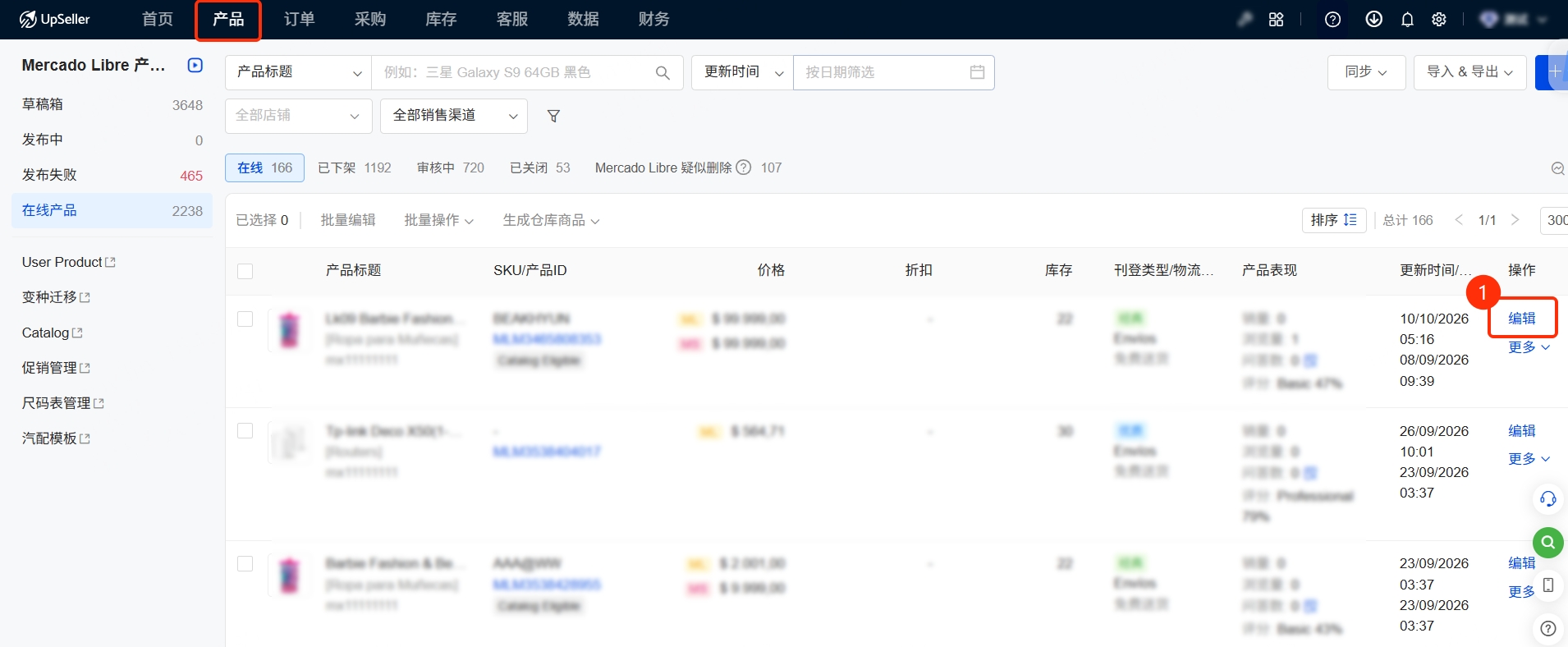Open the apps grid icon in top bar
Screen dimensions: 1568x647
1276,20
